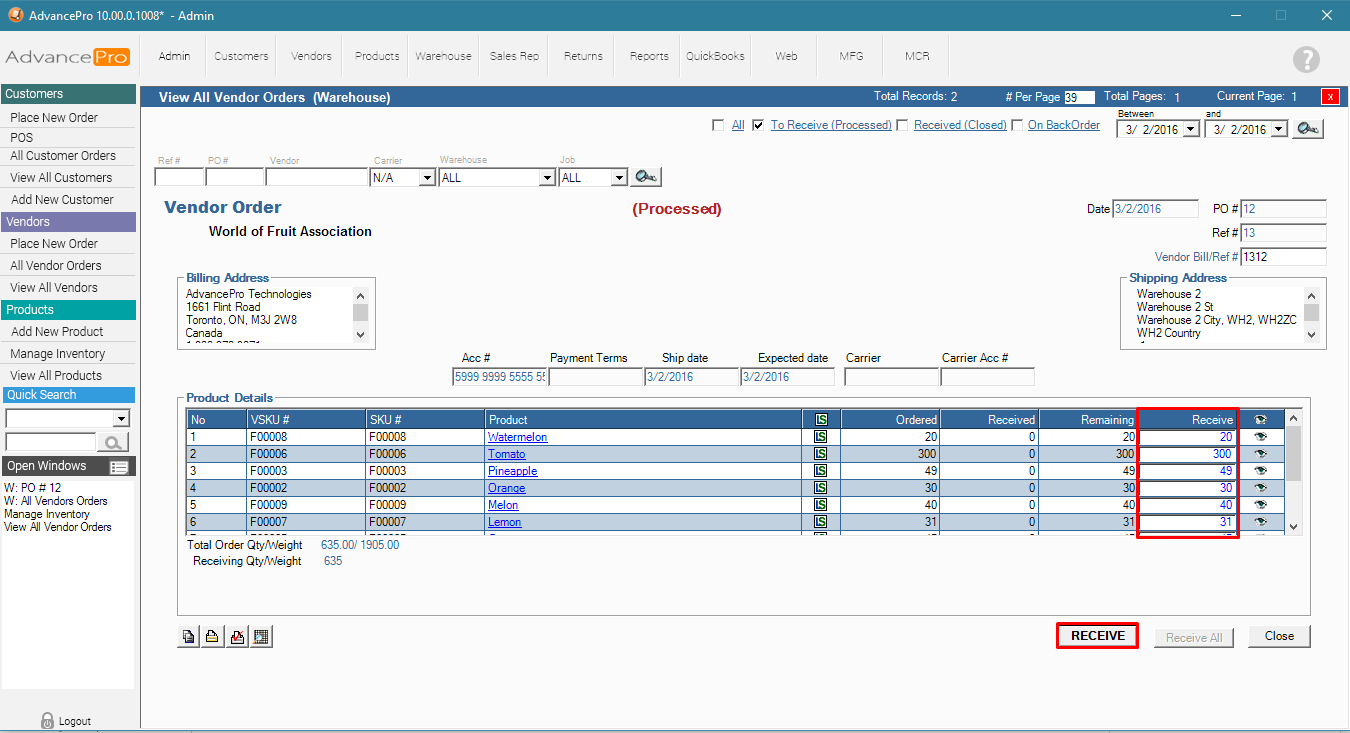Open the Carrier dropdown filter
Screen dimensions: 1350x733
click(427, 178)
